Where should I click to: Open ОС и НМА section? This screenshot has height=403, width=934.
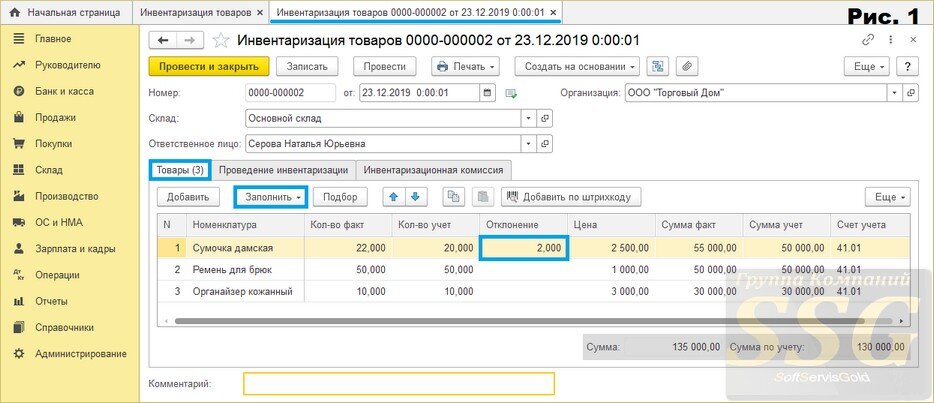point(58,222)
